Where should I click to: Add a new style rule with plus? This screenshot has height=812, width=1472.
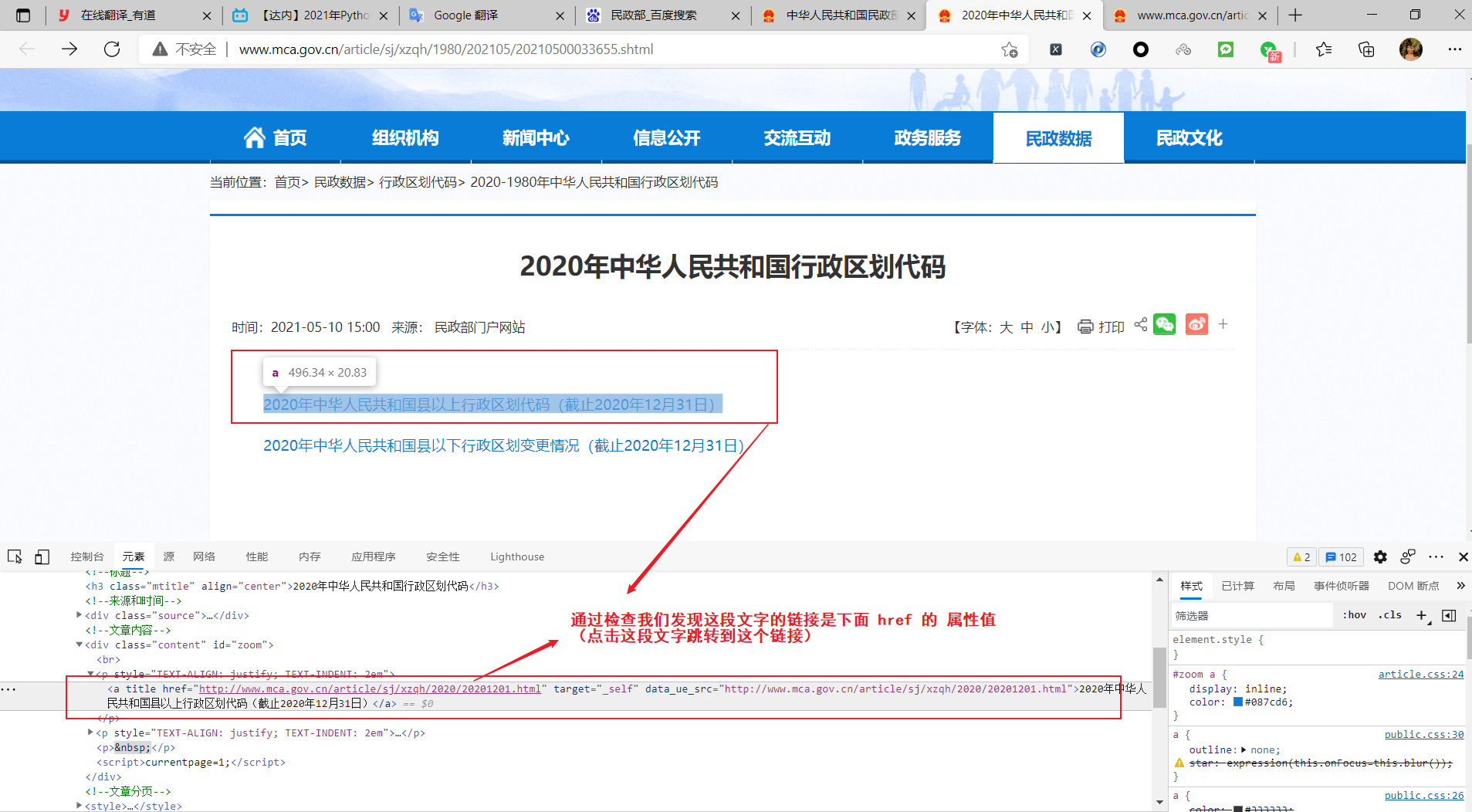[x=1422, y=615]
